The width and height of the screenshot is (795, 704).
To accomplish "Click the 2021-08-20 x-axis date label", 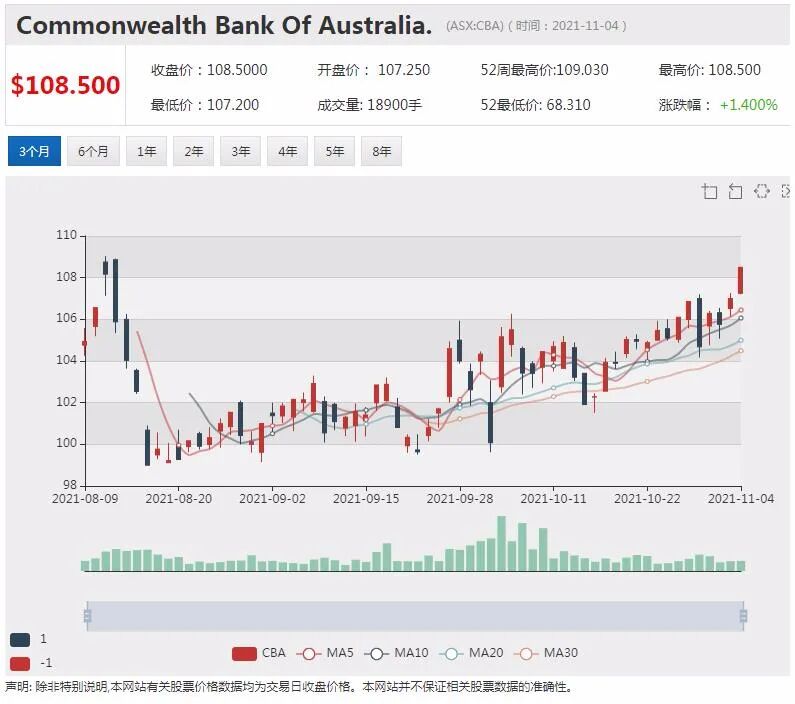I will [178, 499].
